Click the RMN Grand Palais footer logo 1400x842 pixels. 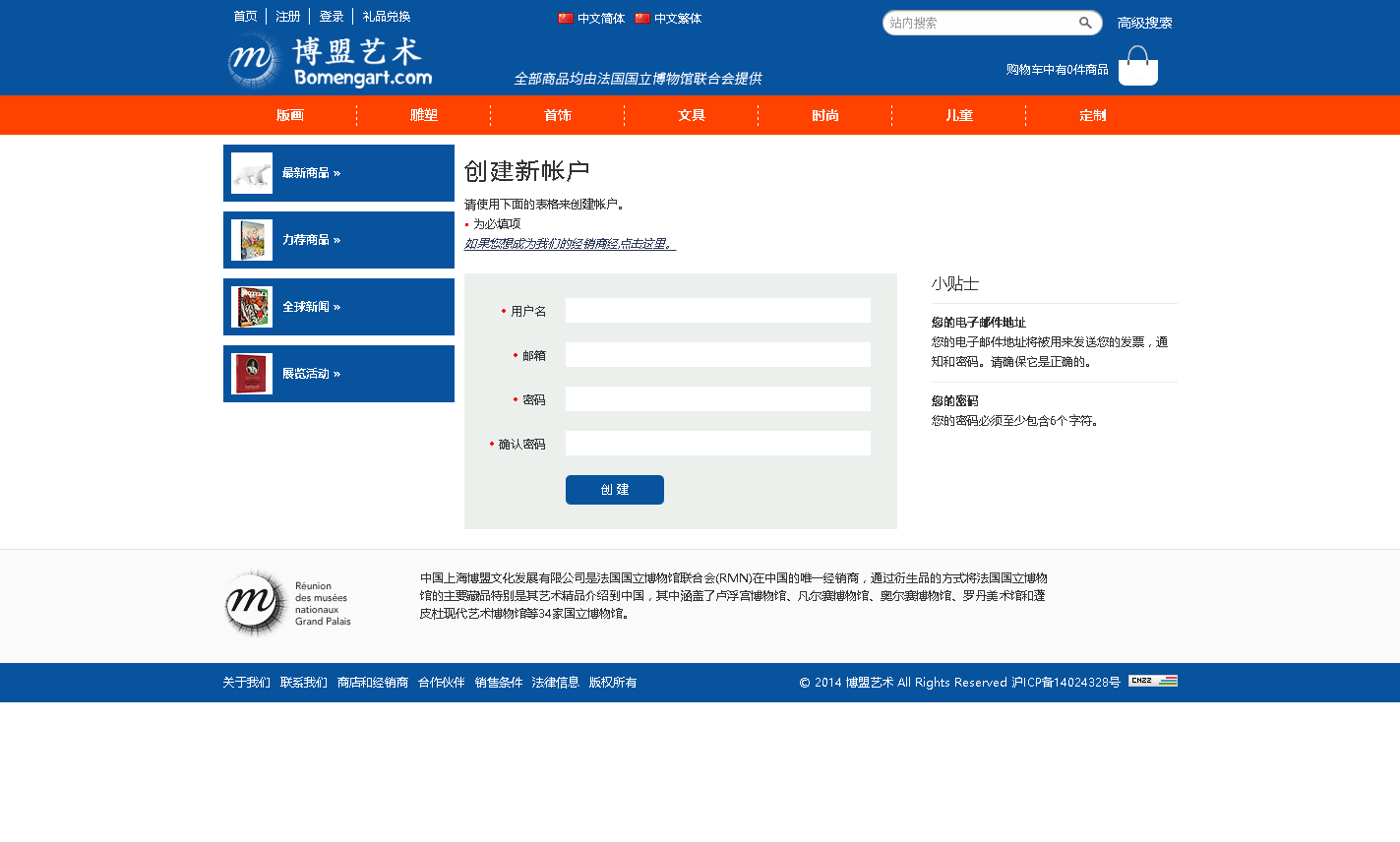(287, 603)
